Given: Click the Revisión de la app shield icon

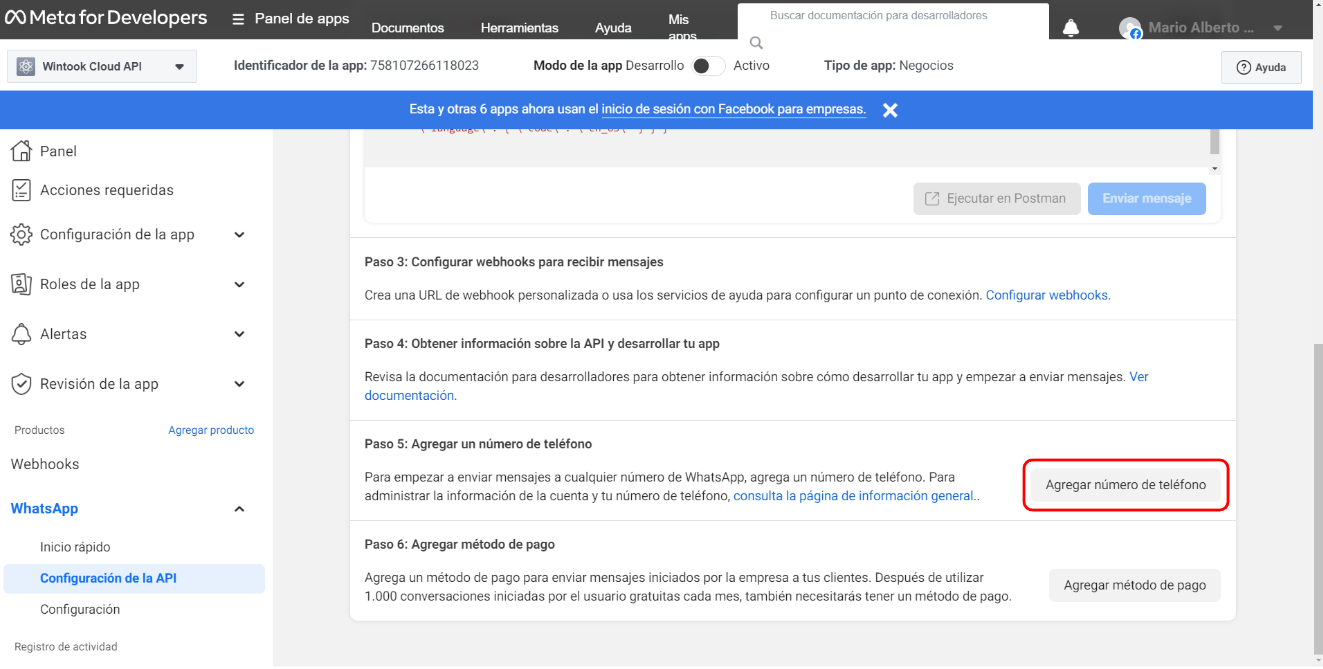Looking at the screenshot, I should click(21, 384).
